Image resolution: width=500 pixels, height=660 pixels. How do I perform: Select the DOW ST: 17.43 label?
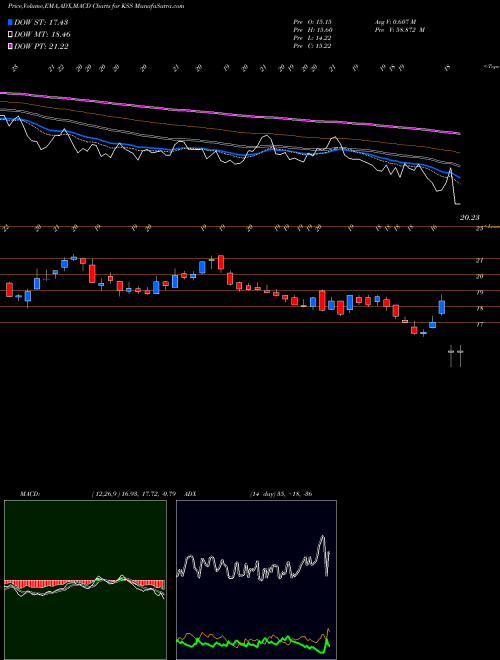click(x=41, y=22)
